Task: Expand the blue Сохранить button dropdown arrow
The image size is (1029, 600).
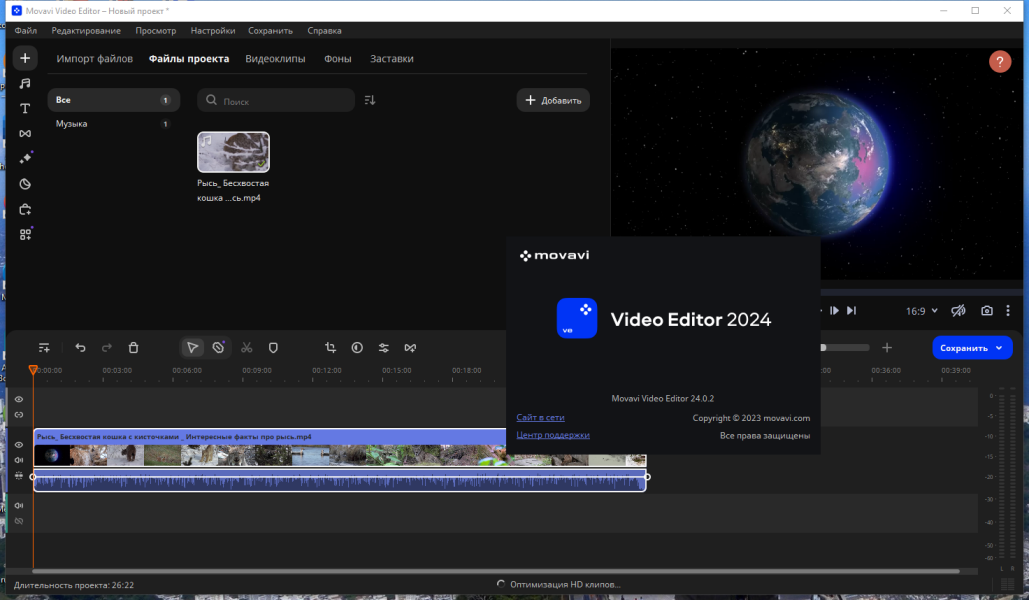Action: click(x=999, y=348)
